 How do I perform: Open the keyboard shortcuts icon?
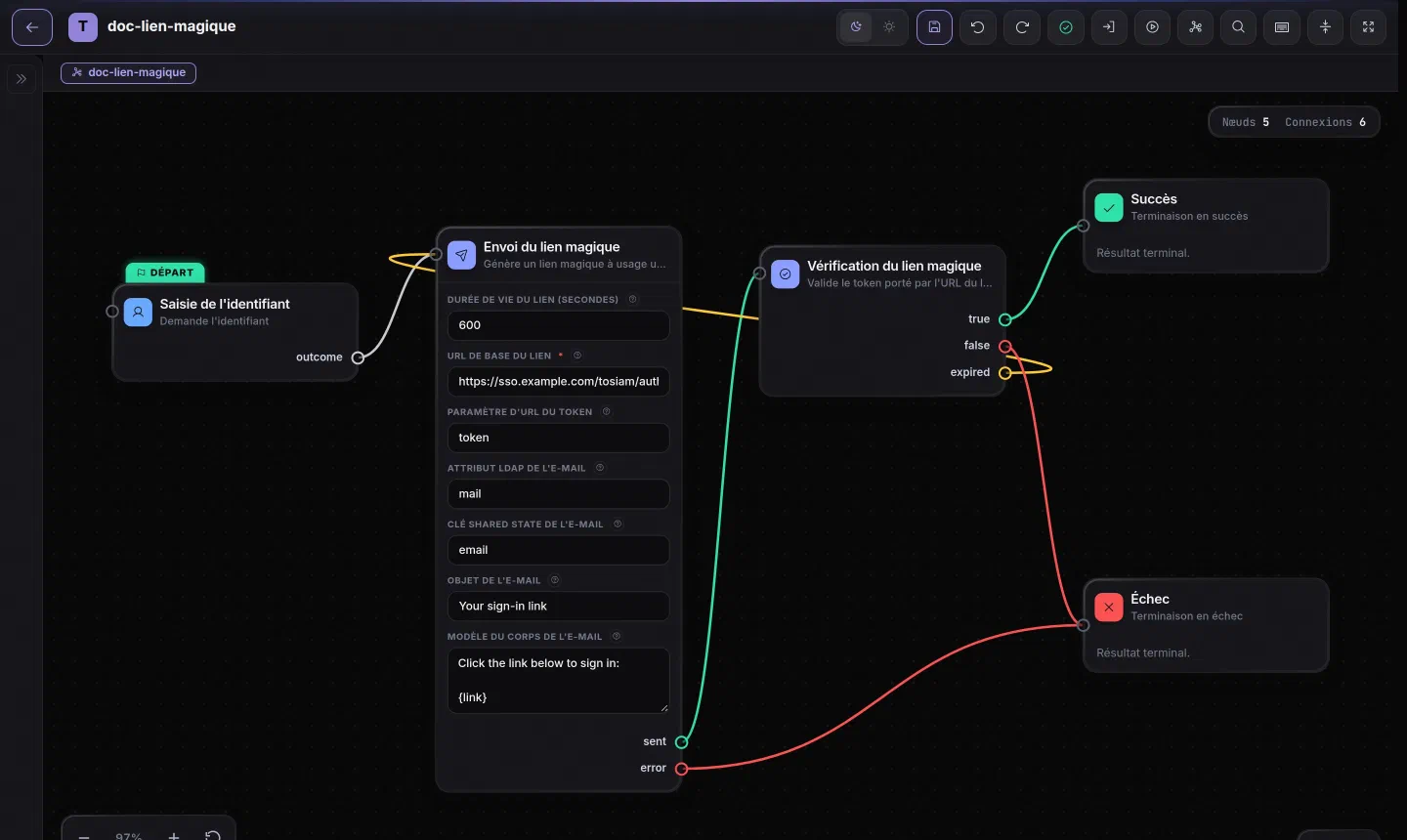(1282, 27)
